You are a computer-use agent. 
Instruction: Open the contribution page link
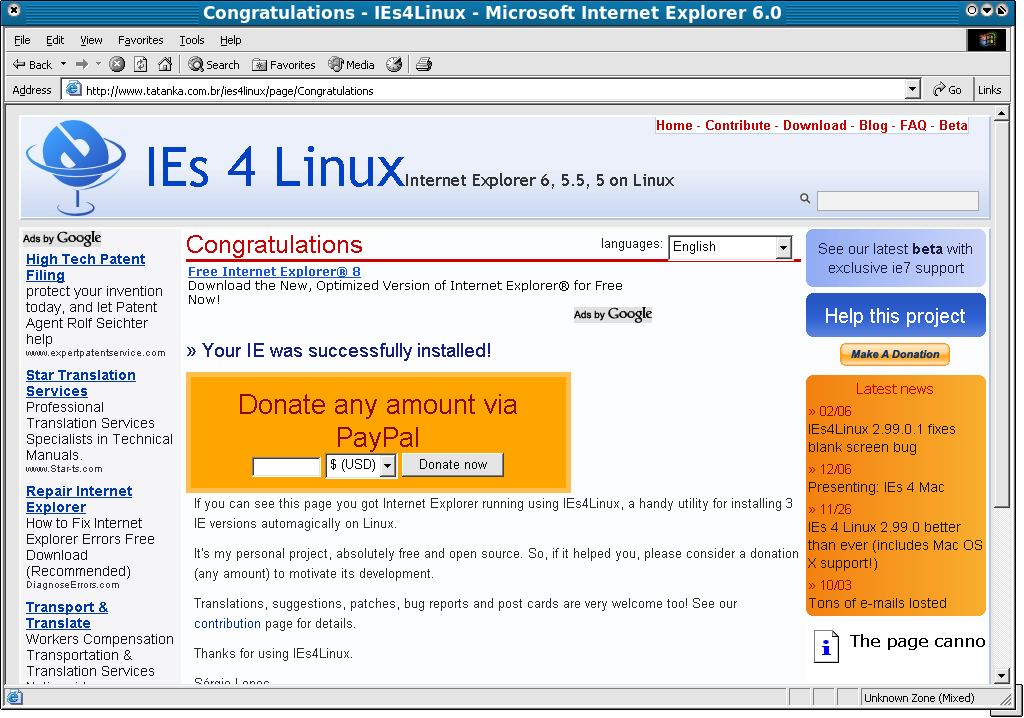pyautogui.click(x=227, y=623)
